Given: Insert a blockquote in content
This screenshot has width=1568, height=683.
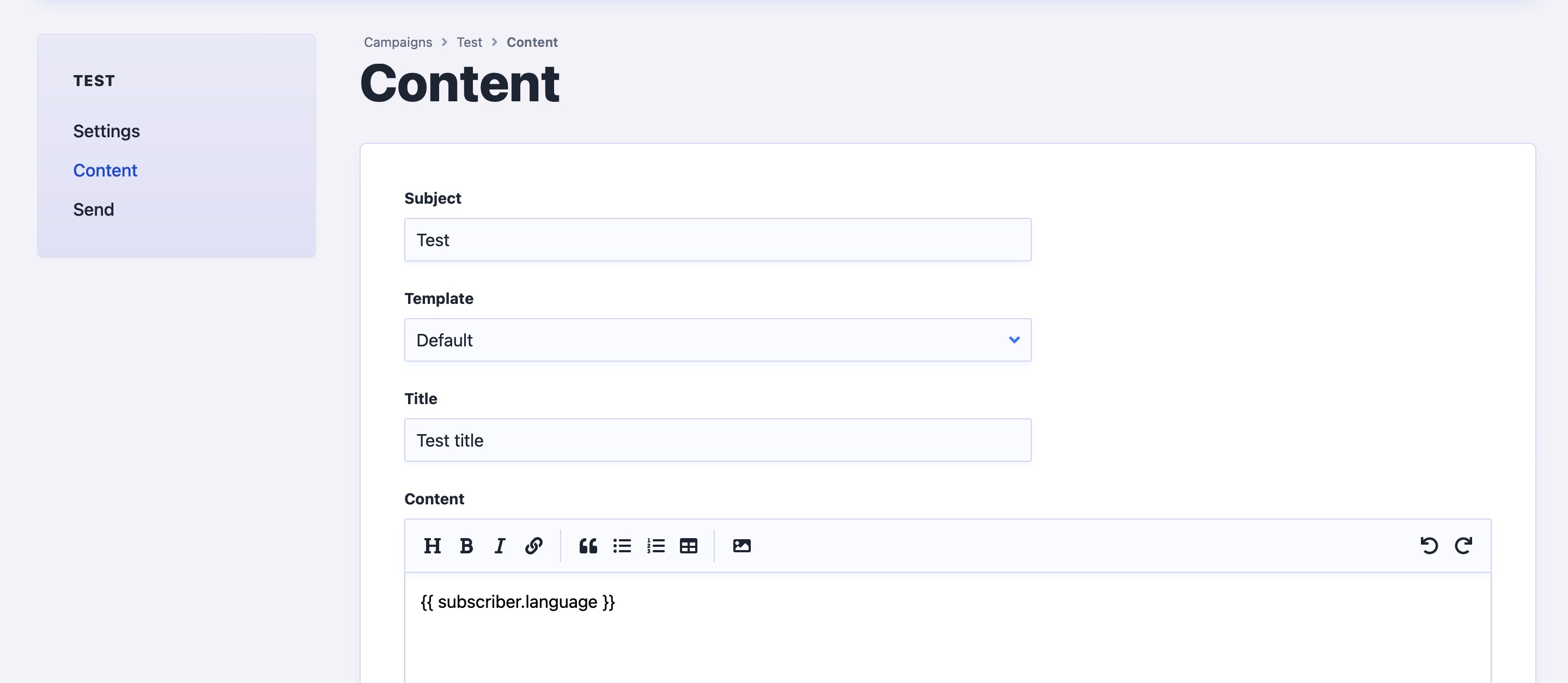Looking at the screenshot, I should tap(588, 546).
